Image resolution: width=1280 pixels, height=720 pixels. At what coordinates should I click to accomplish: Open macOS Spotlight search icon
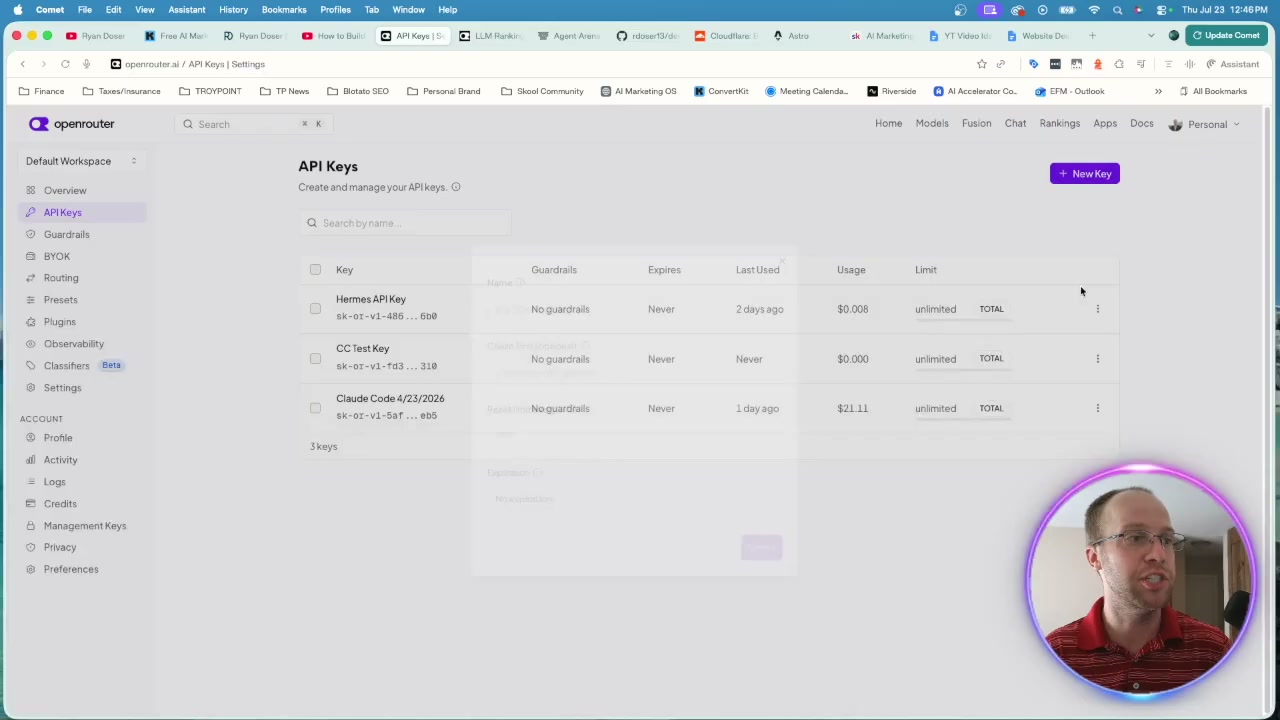(x=1117, y=10)
